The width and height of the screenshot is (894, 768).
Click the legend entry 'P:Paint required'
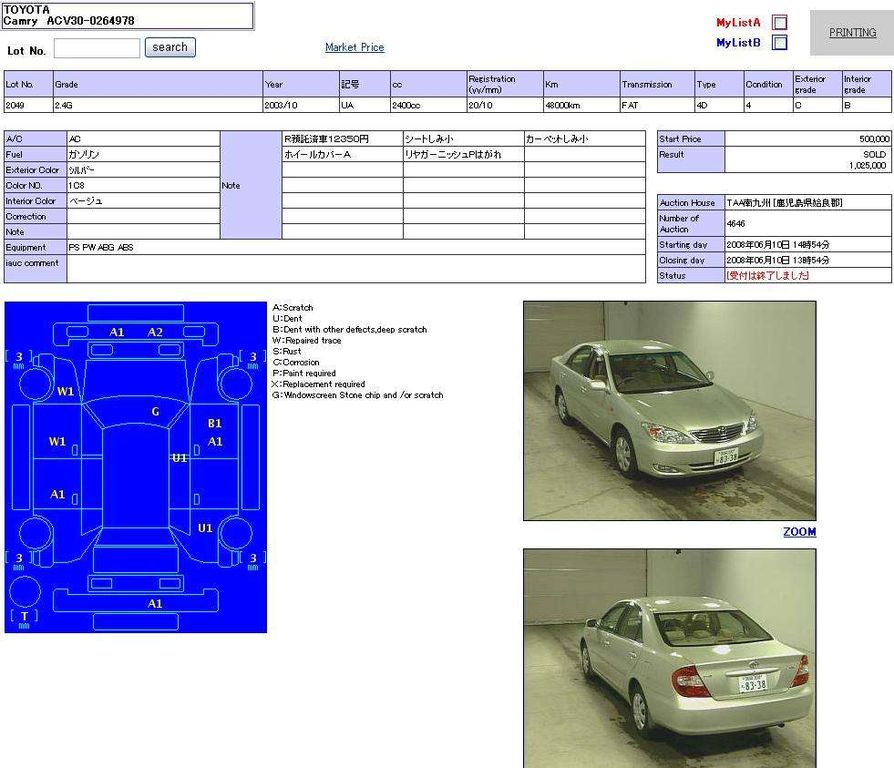pos(304,373)
